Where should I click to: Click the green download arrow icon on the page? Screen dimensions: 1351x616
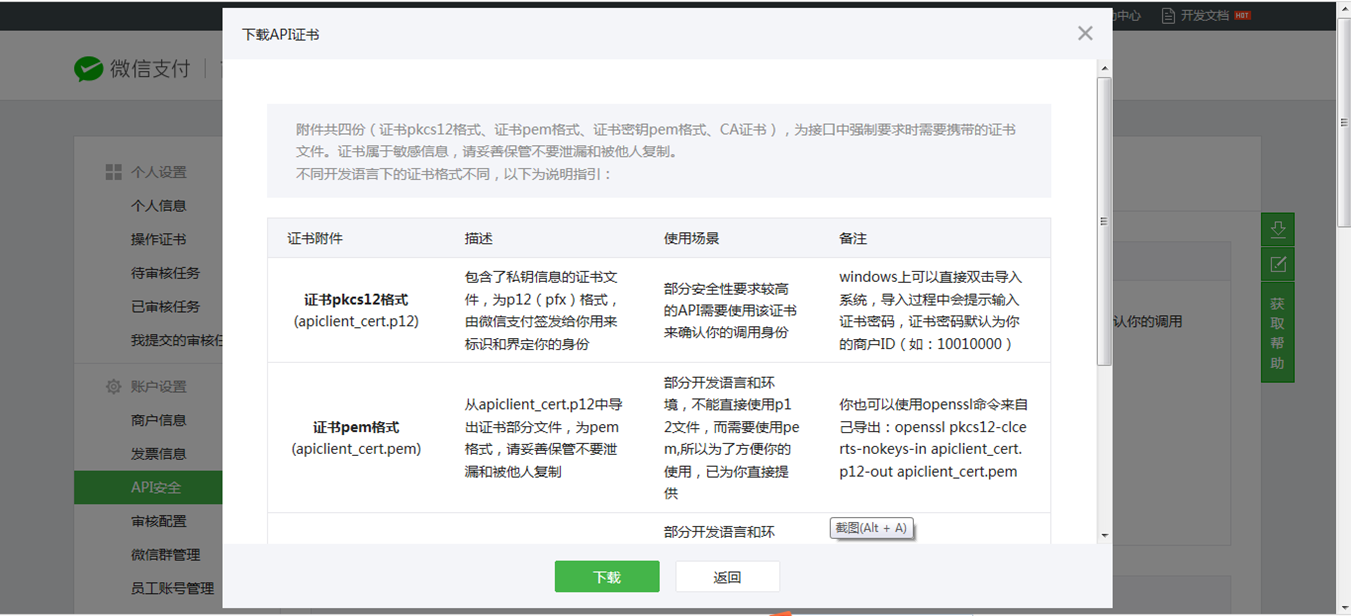pos(1277,229)
